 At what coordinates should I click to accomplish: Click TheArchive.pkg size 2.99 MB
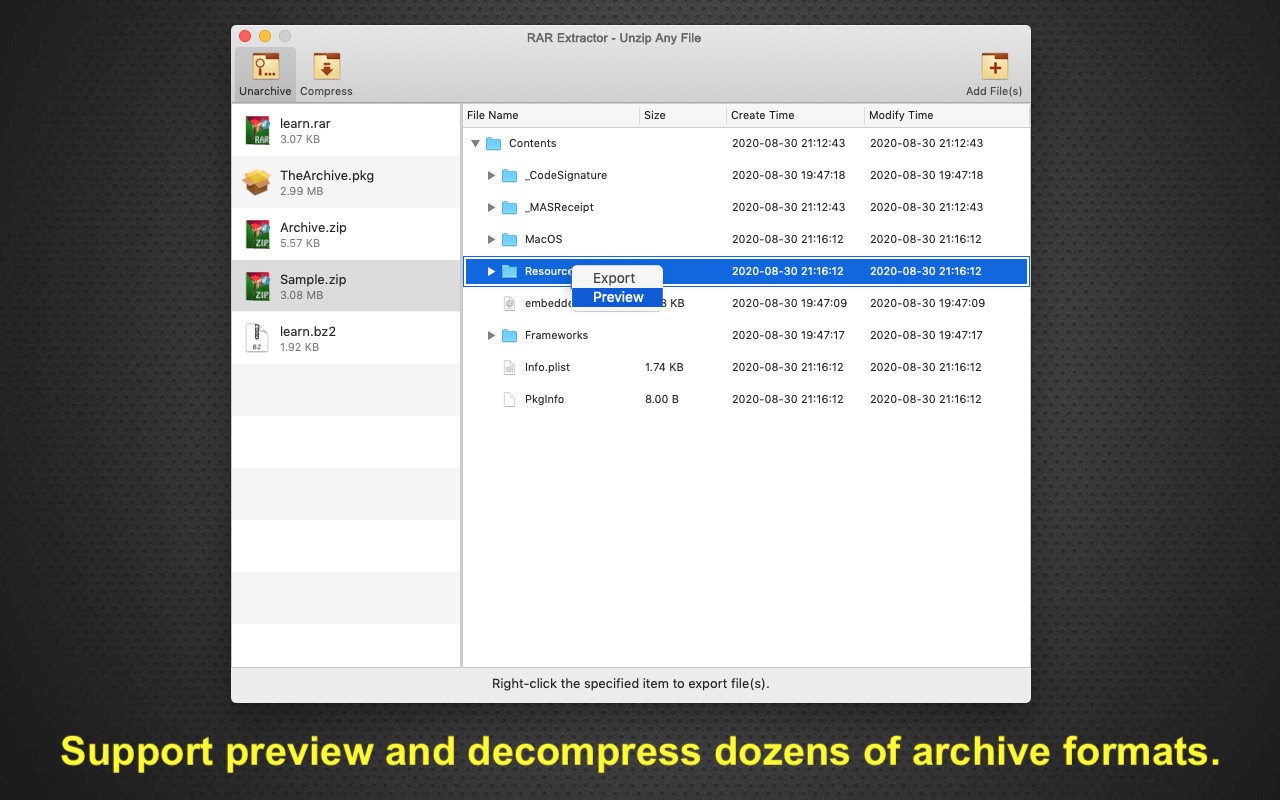pyautogui.click(x=301, y=191)
